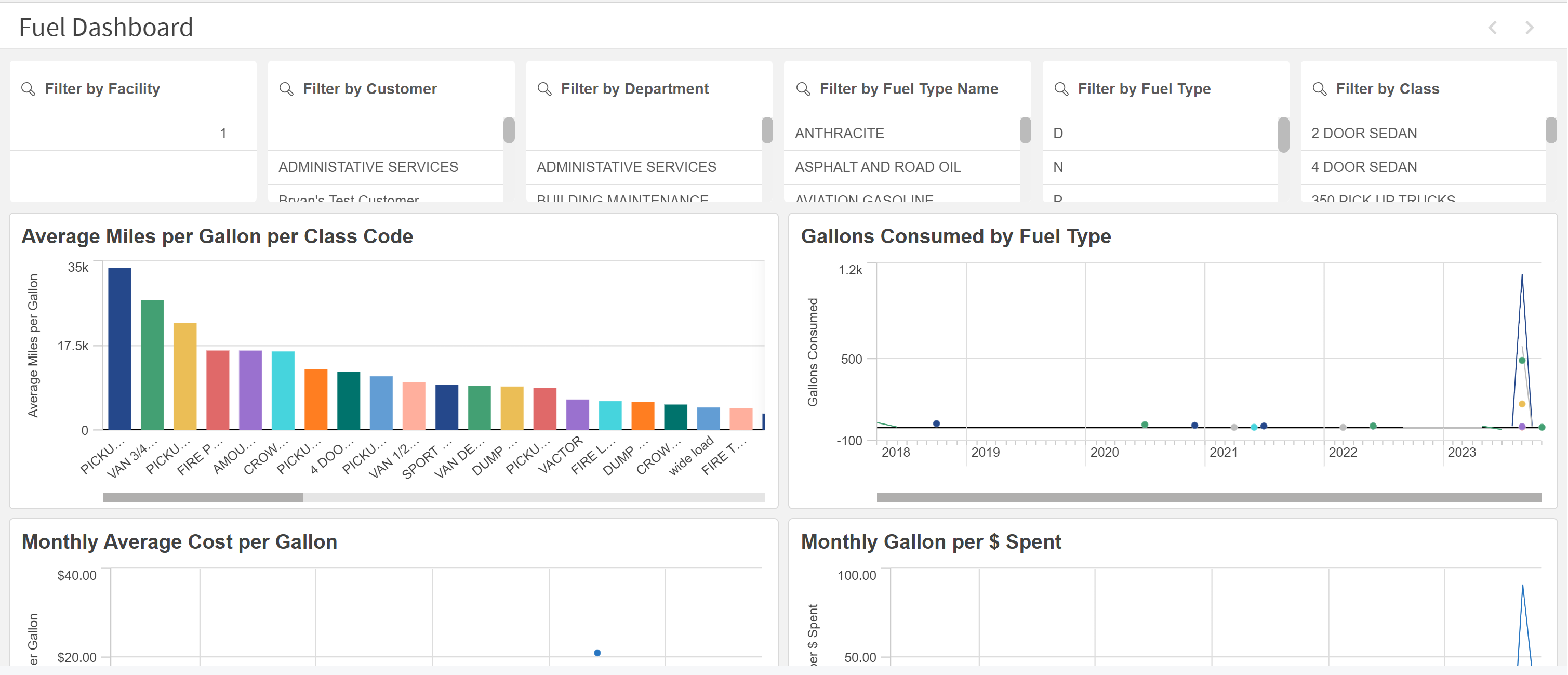Click the tallest dark blue PICKU bar
The width and height of the screenshot is (1568, 675).
(119, 348)
